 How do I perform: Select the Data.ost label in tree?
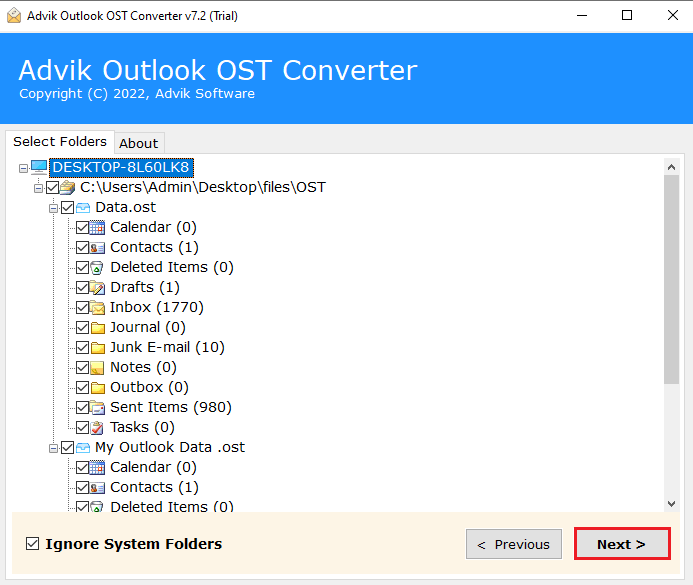point(126,207)
